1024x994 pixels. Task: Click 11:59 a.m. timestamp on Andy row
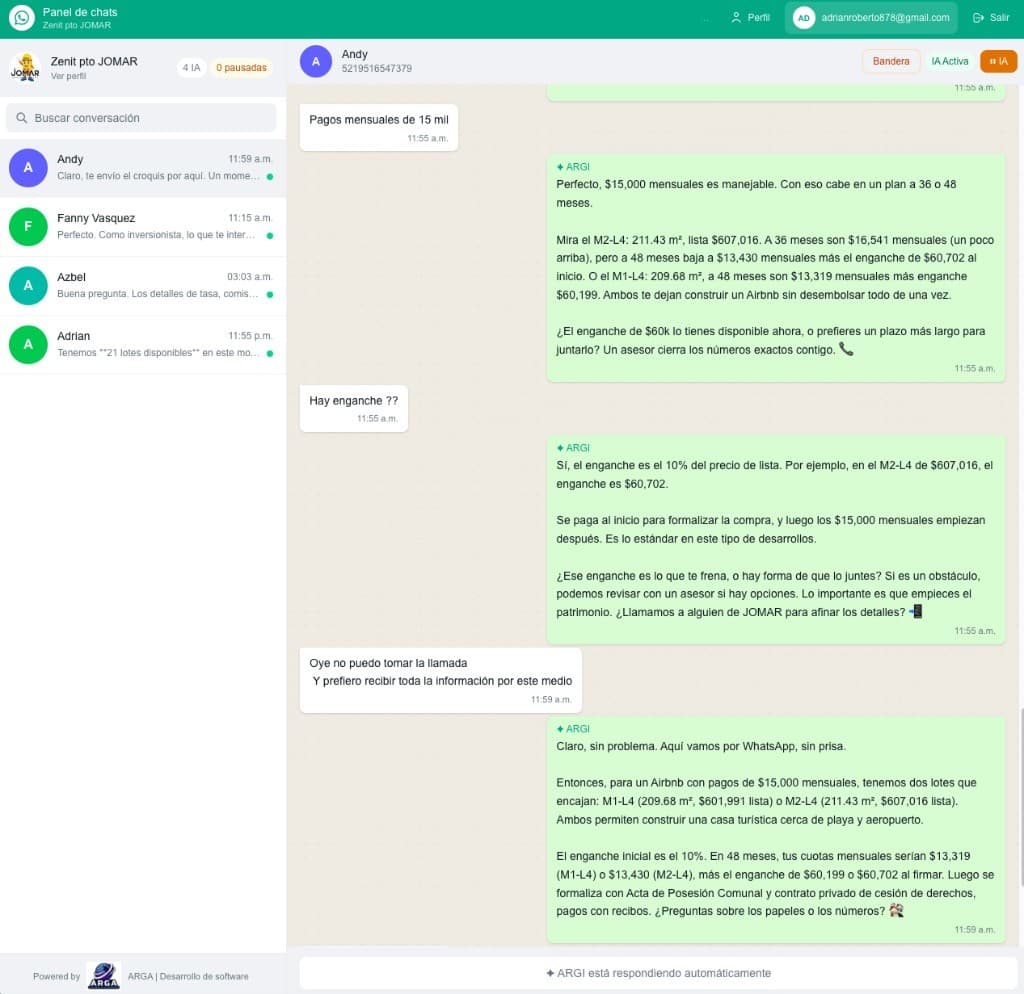(249, 159)
